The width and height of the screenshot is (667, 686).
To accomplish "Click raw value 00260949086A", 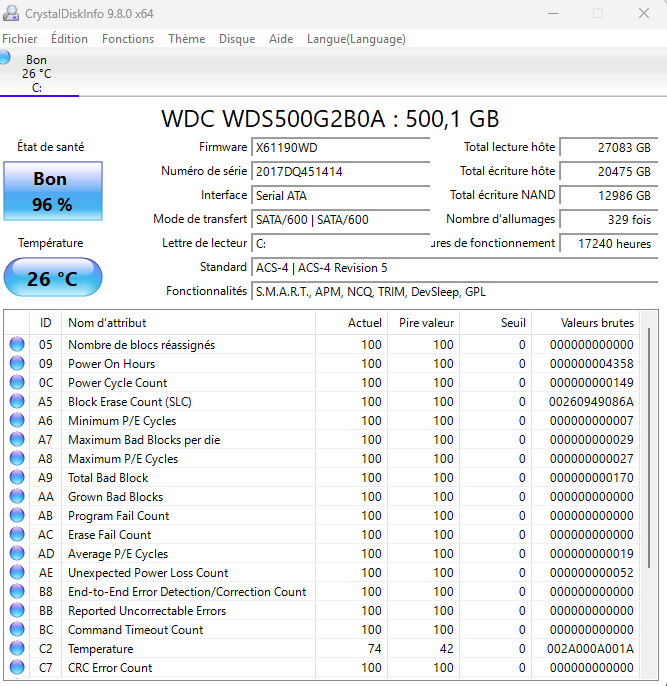I will [591, 402].
